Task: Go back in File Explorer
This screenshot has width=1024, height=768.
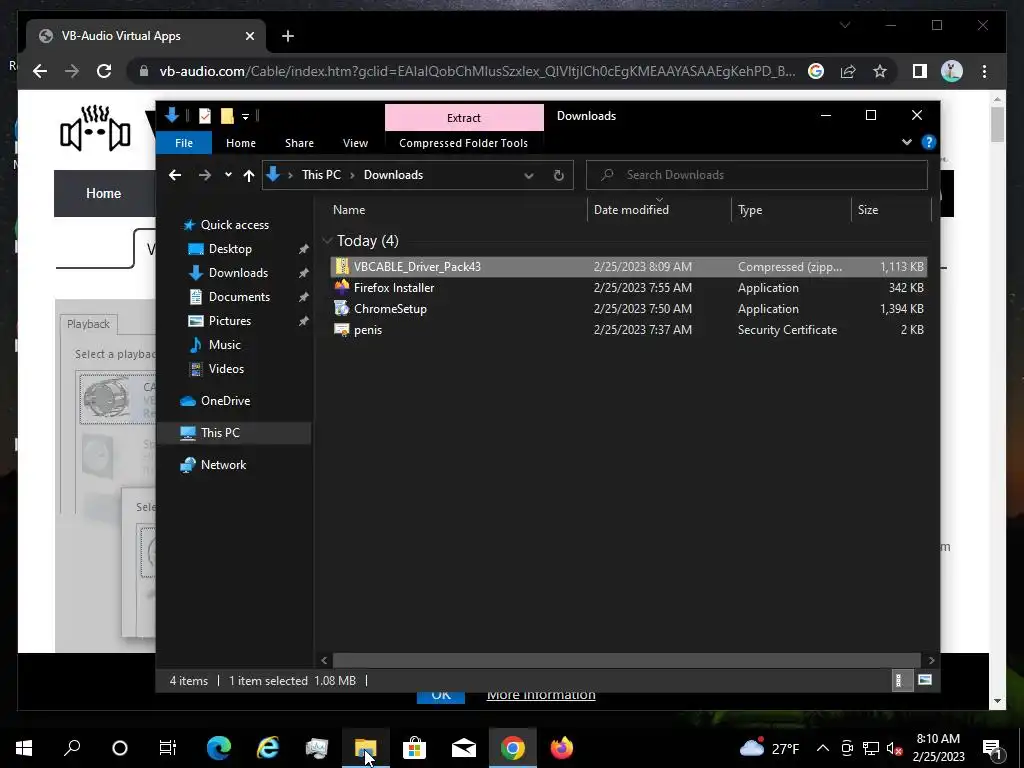Action: click(x=174, y=175)
